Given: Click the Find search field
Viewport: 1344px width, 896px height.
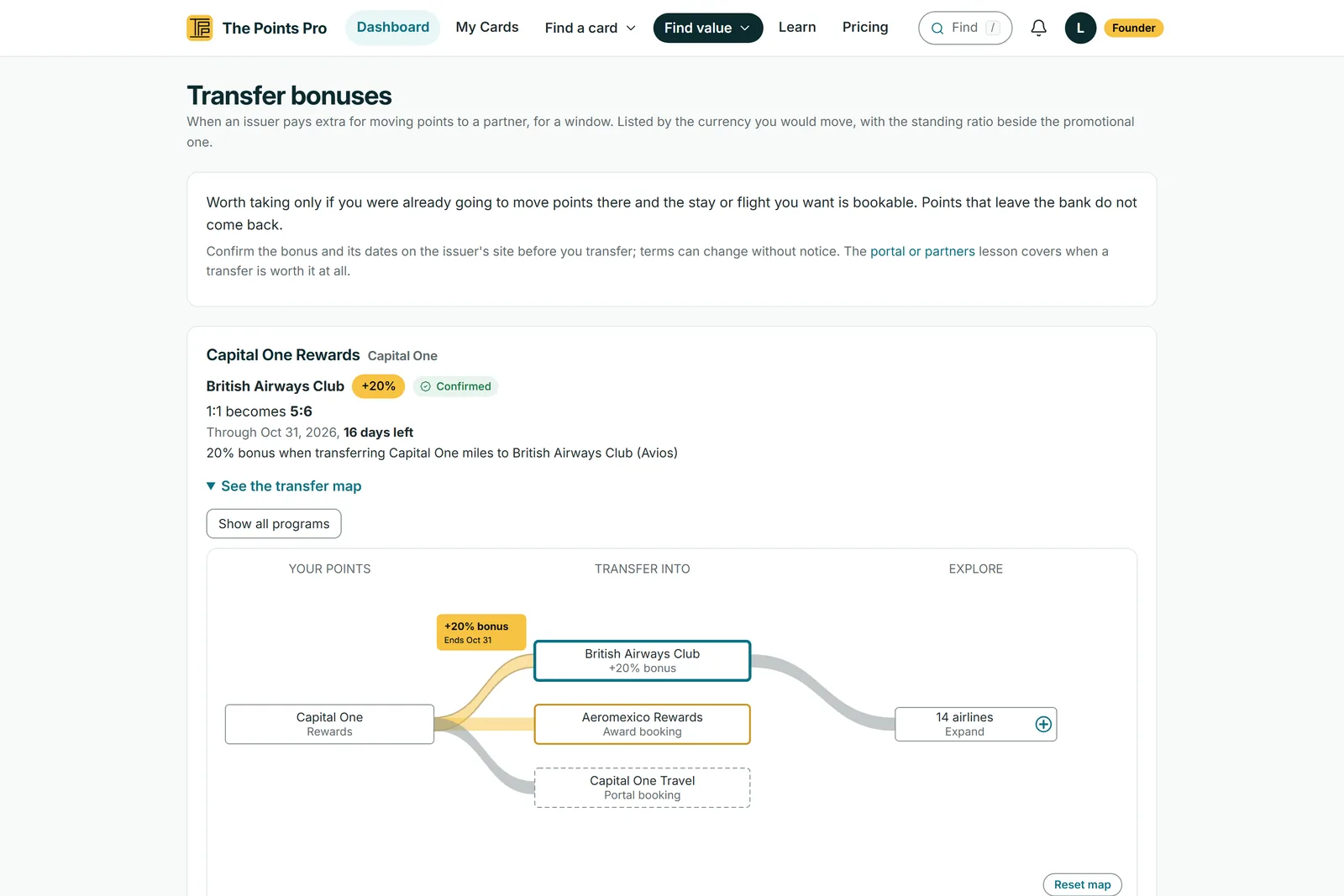Looking at the screenshot, I should (965, 28).
